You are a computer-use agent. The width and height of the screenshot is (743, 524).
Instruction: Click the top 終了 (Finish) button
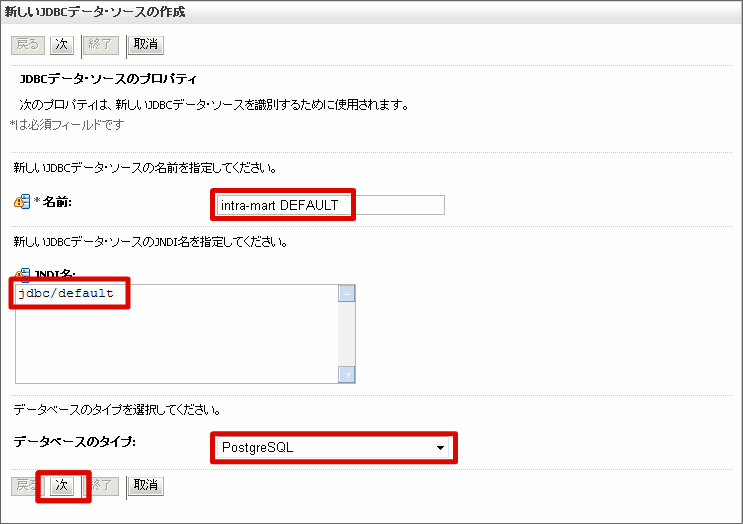point(101,45)
